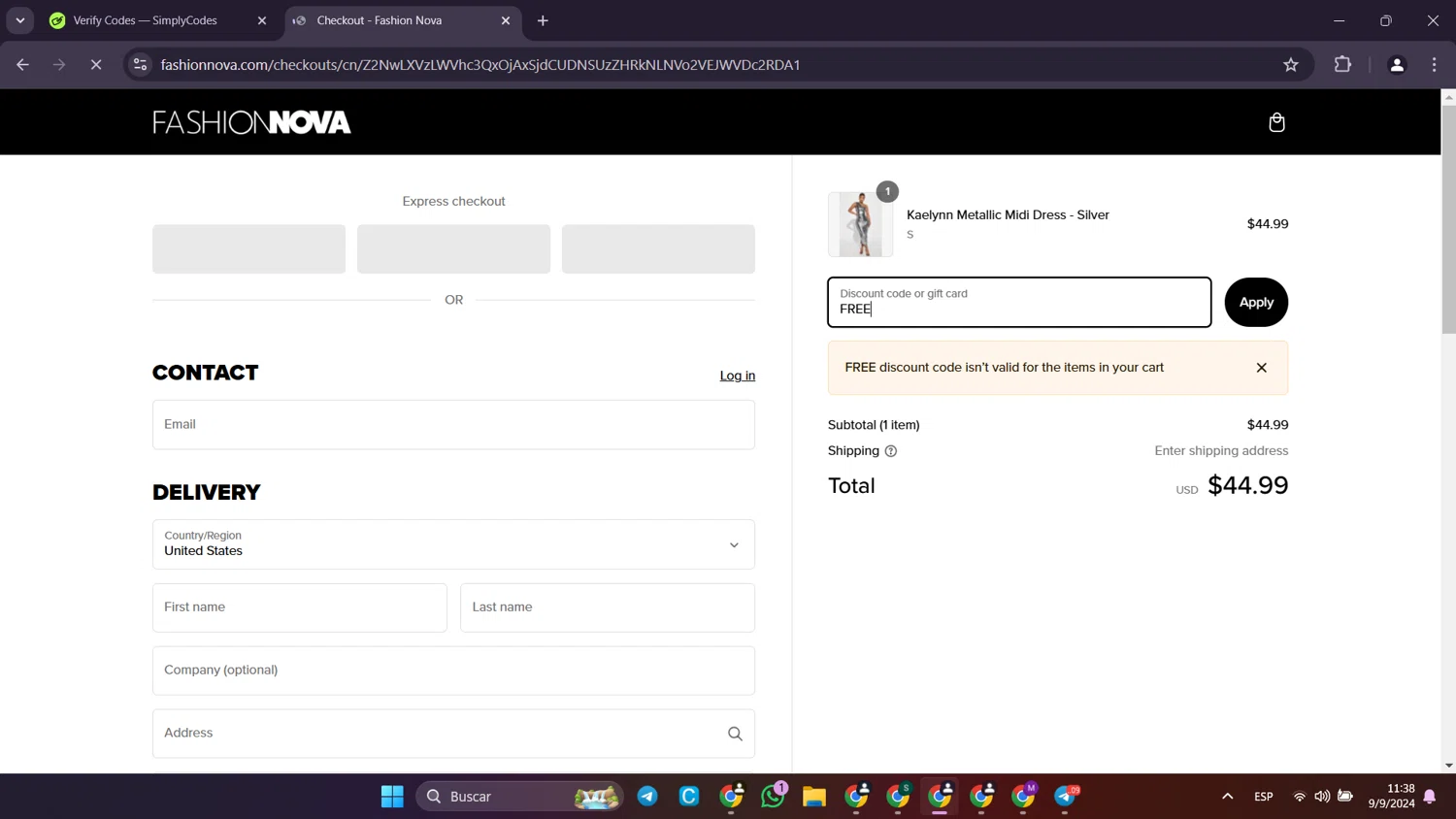
Task: Click the Kaelynn Metallic Midi Dress thumbnail
Action: pyautogui.click(x=860, y=224)
